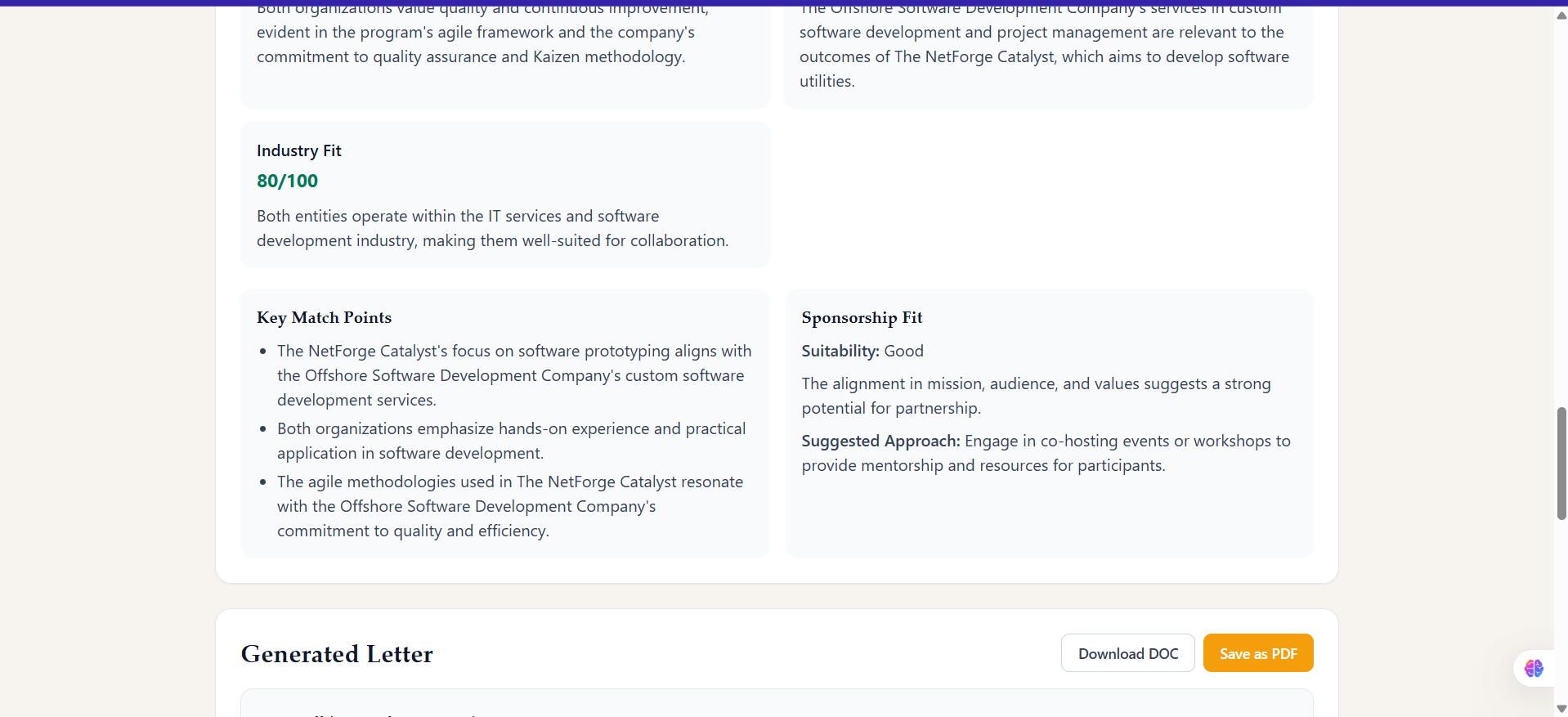Click the Suggested Approach text
This screenshot has width=1568, height=717.
(1046, 453)
